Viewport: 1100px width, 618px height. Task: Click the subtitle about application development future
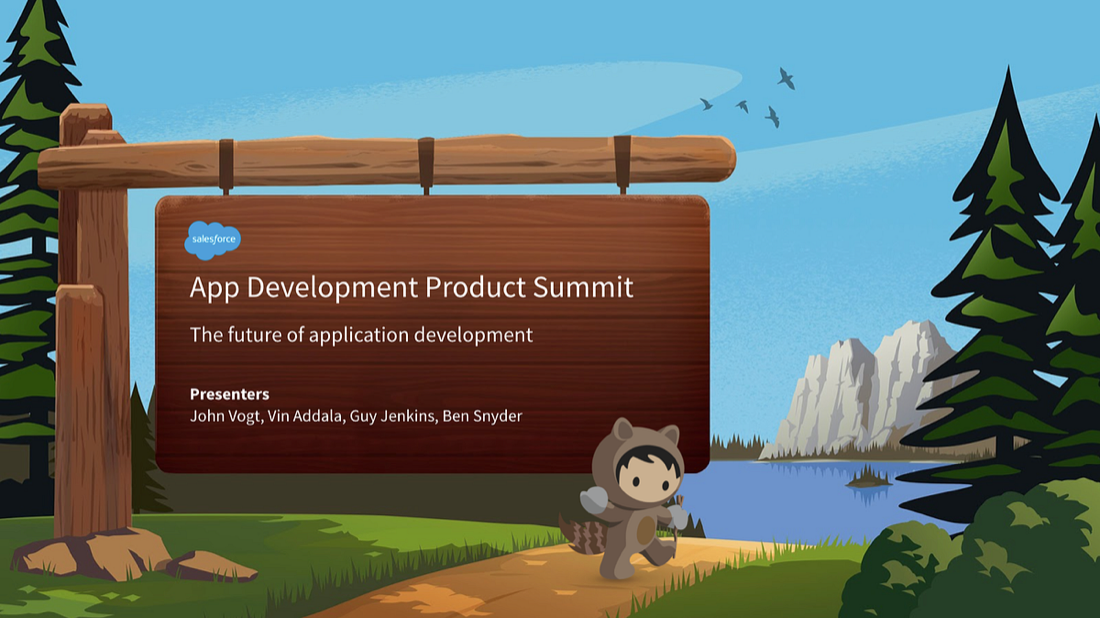click(x=362, y=335)
